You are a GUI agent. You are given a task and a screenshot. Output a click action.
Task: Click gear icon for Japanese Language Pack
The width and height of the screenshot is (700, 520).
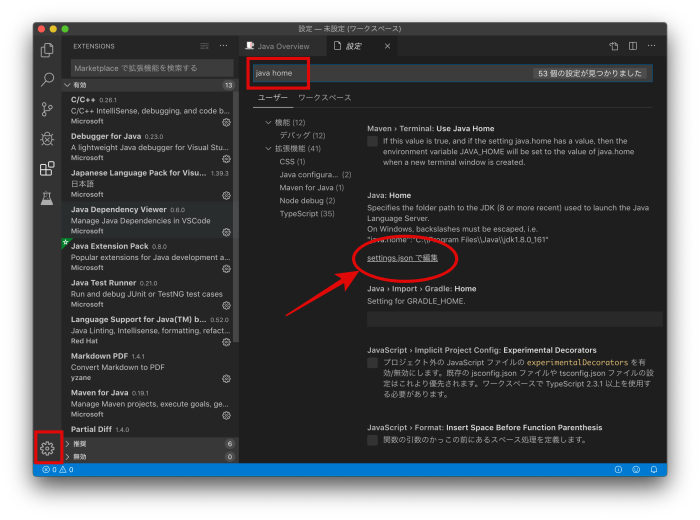[x=226, y=196]
